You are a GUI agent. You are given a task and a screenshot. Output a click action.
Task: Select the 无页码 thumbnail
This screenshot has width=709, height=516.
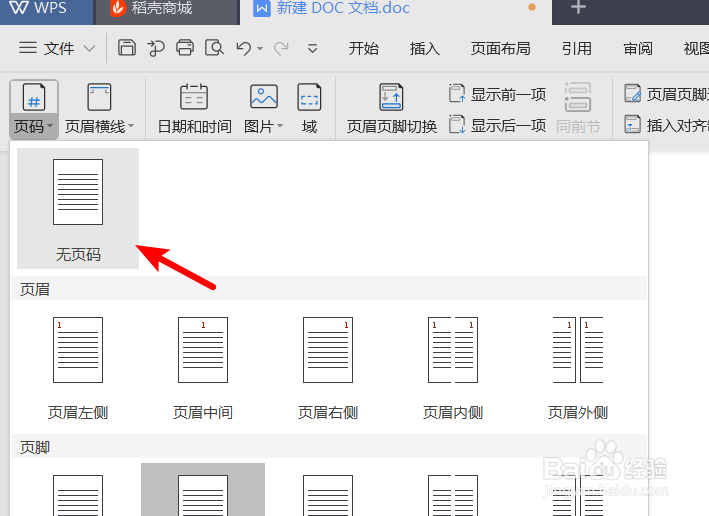click(78, 208)
